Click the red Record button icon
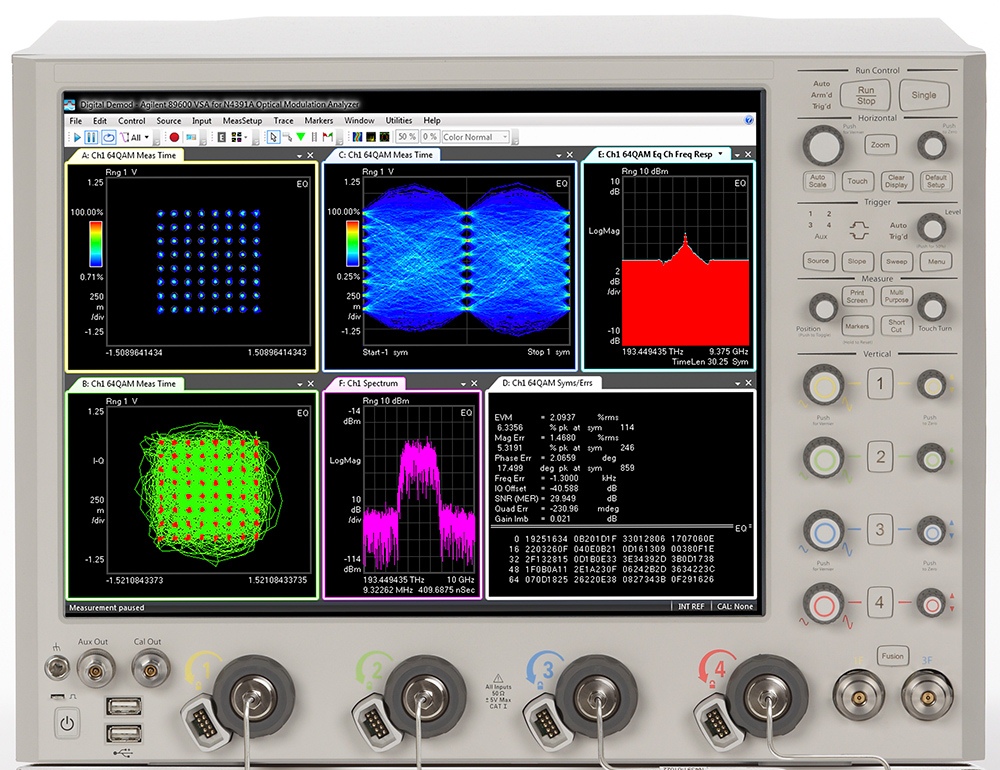The image size is (1000, 770). coord(173,137)
